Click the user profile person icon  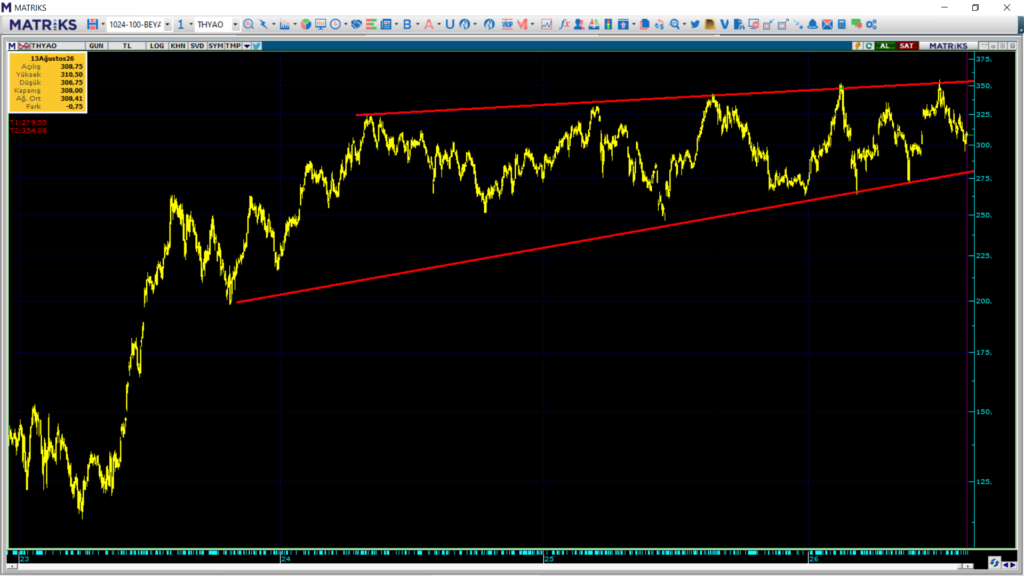pyautogui.click(x=579, y=24)
